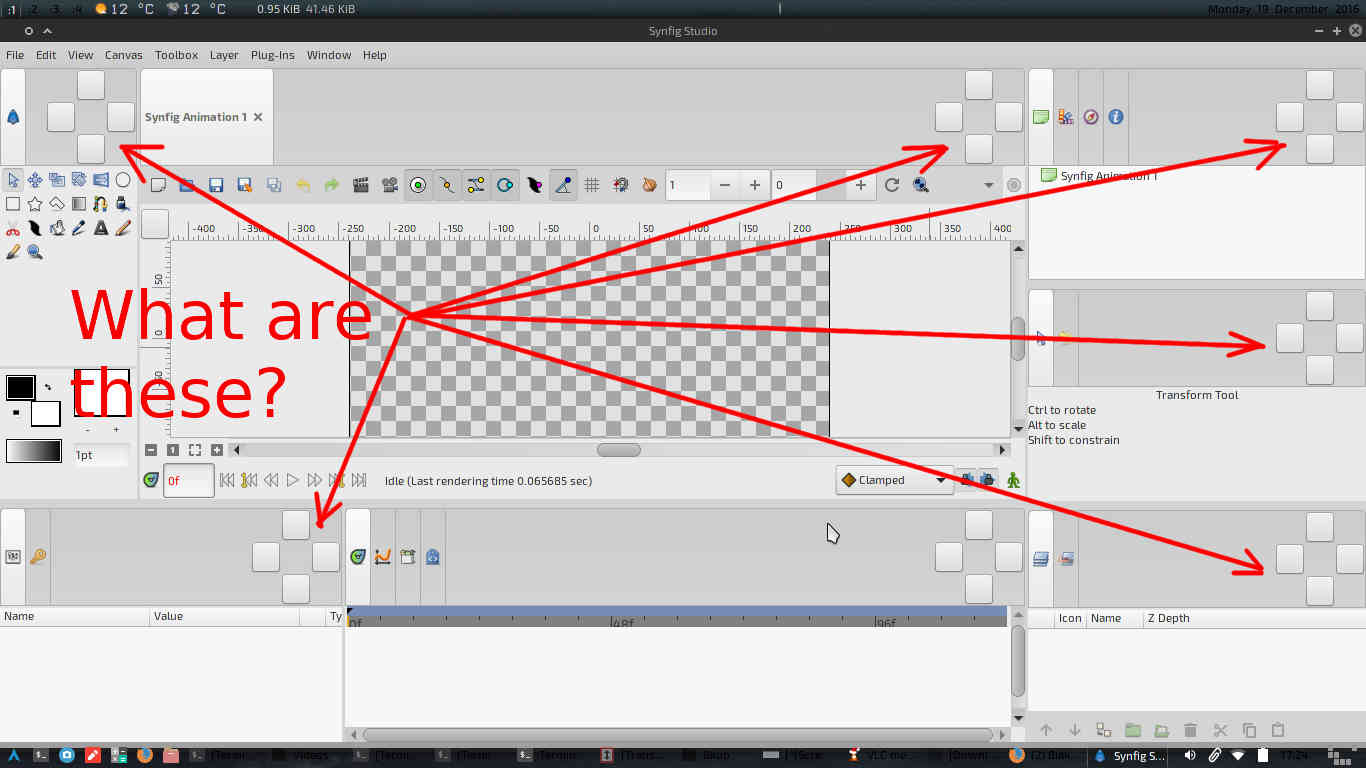Select the Brush tool
The width and height of the screenshot is (1366, 768).
13,252
